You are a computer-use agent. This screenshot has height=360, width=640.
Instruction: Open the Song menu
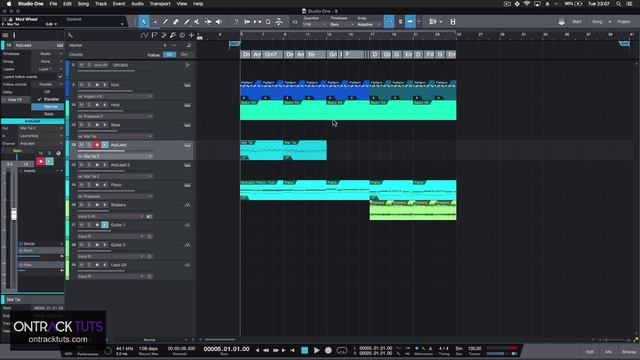(x=83, y=4)
